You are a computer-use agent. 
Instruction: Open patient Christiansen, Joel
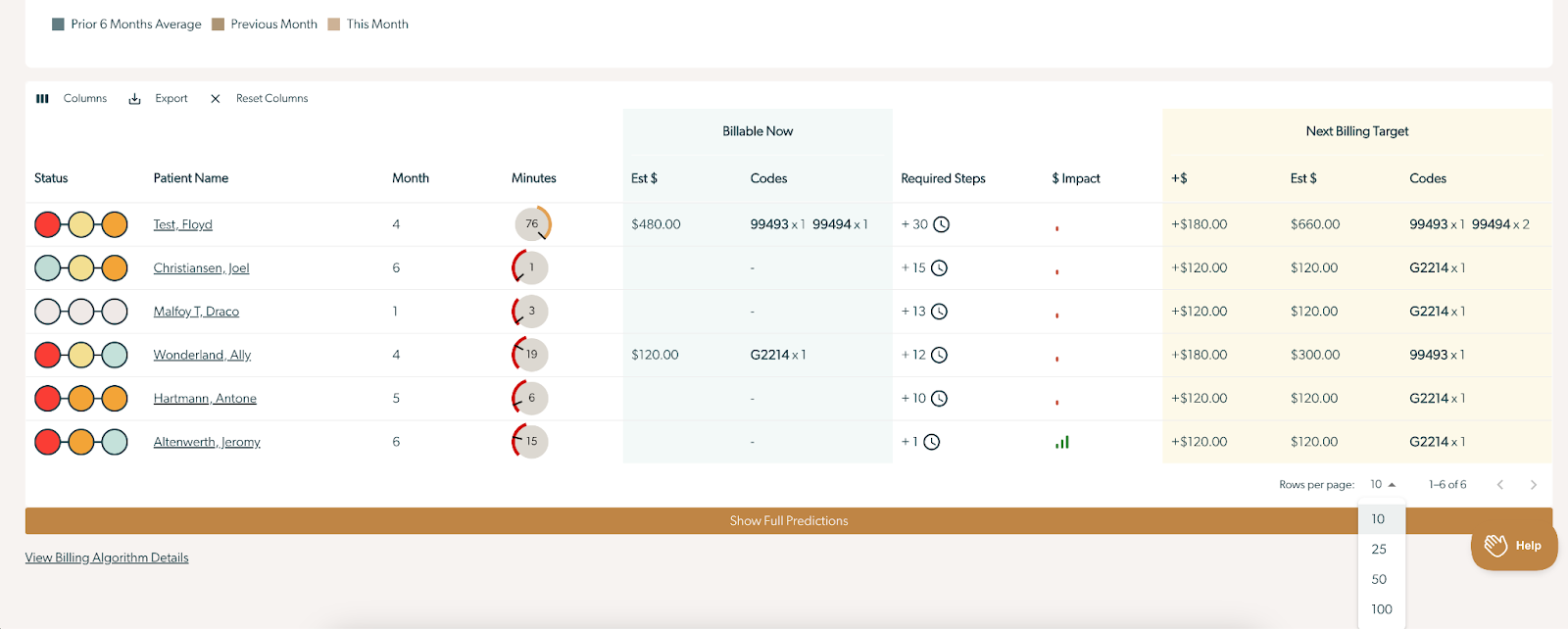pyautogui.click(x=201, y=268)
